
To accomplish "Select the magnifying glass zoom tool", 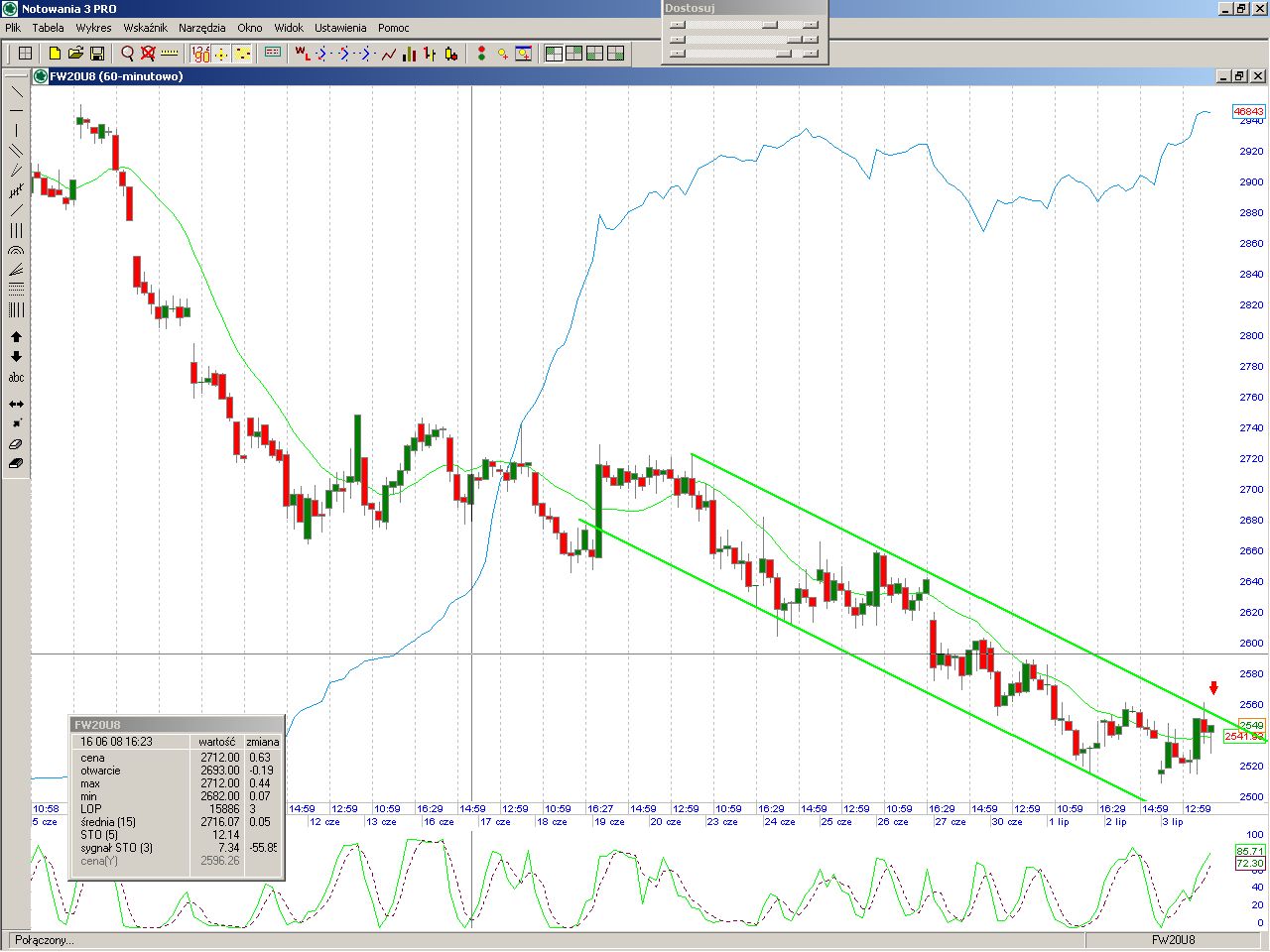I will pos(127,54).
